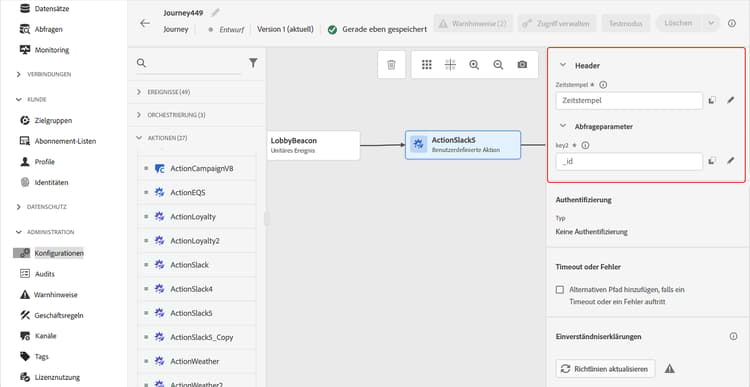Viewport: 750px width, 387px height.
Task: Edit journey name with pencil icon
Action: 216,12
